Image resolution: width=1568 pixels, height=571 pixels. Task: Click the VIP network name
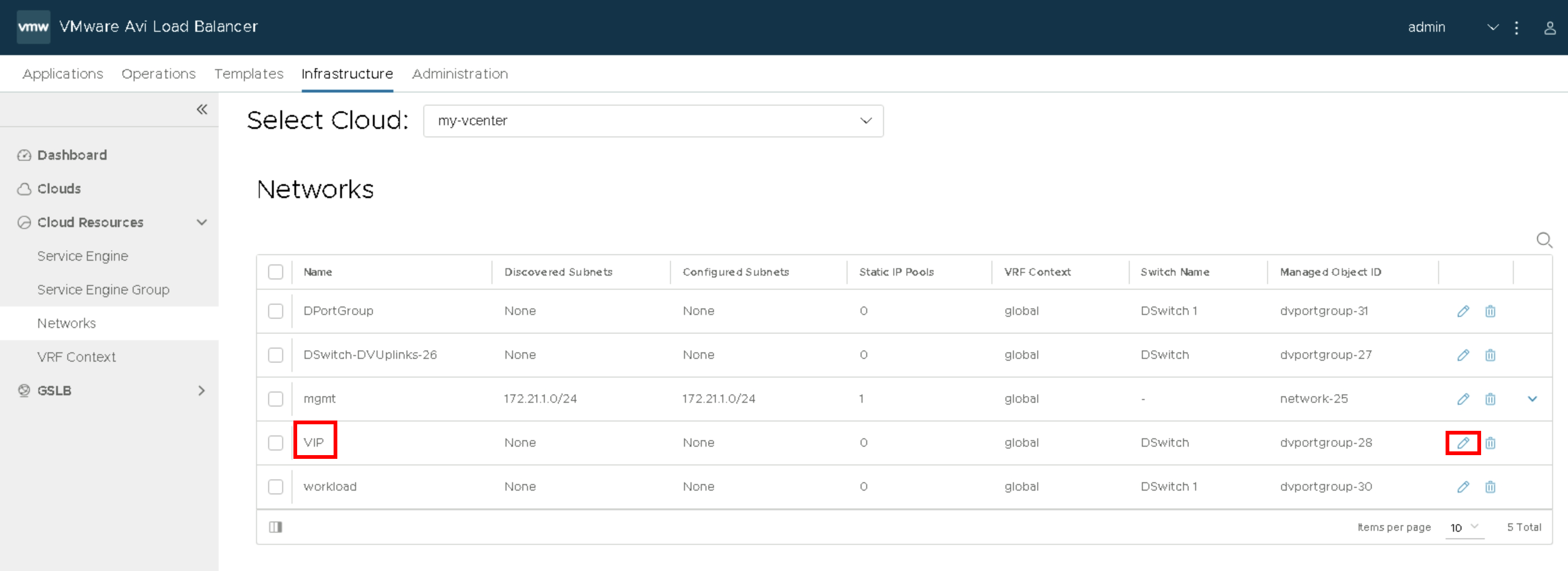pyautogui.click(x=314, y=443)
